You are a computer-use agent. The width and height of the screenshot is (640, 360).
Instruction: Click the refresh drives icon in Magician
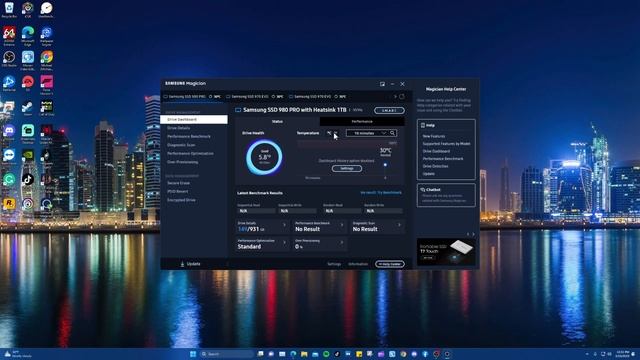tap(402, 97)
